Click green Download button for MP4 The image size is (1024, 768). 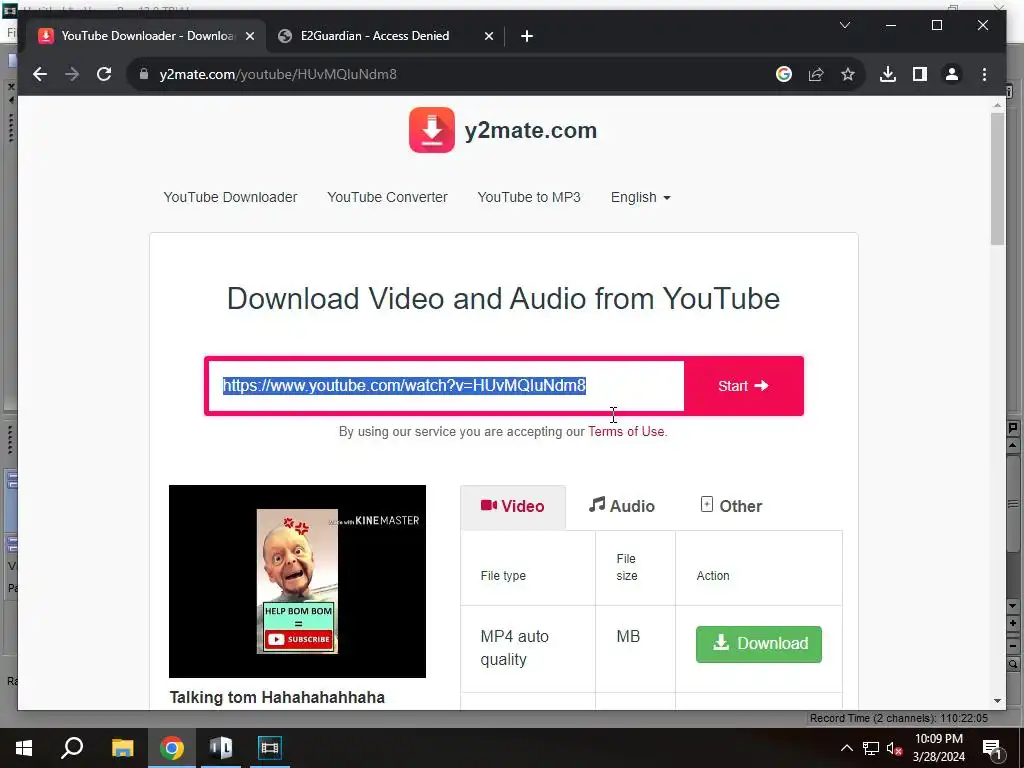759,645
